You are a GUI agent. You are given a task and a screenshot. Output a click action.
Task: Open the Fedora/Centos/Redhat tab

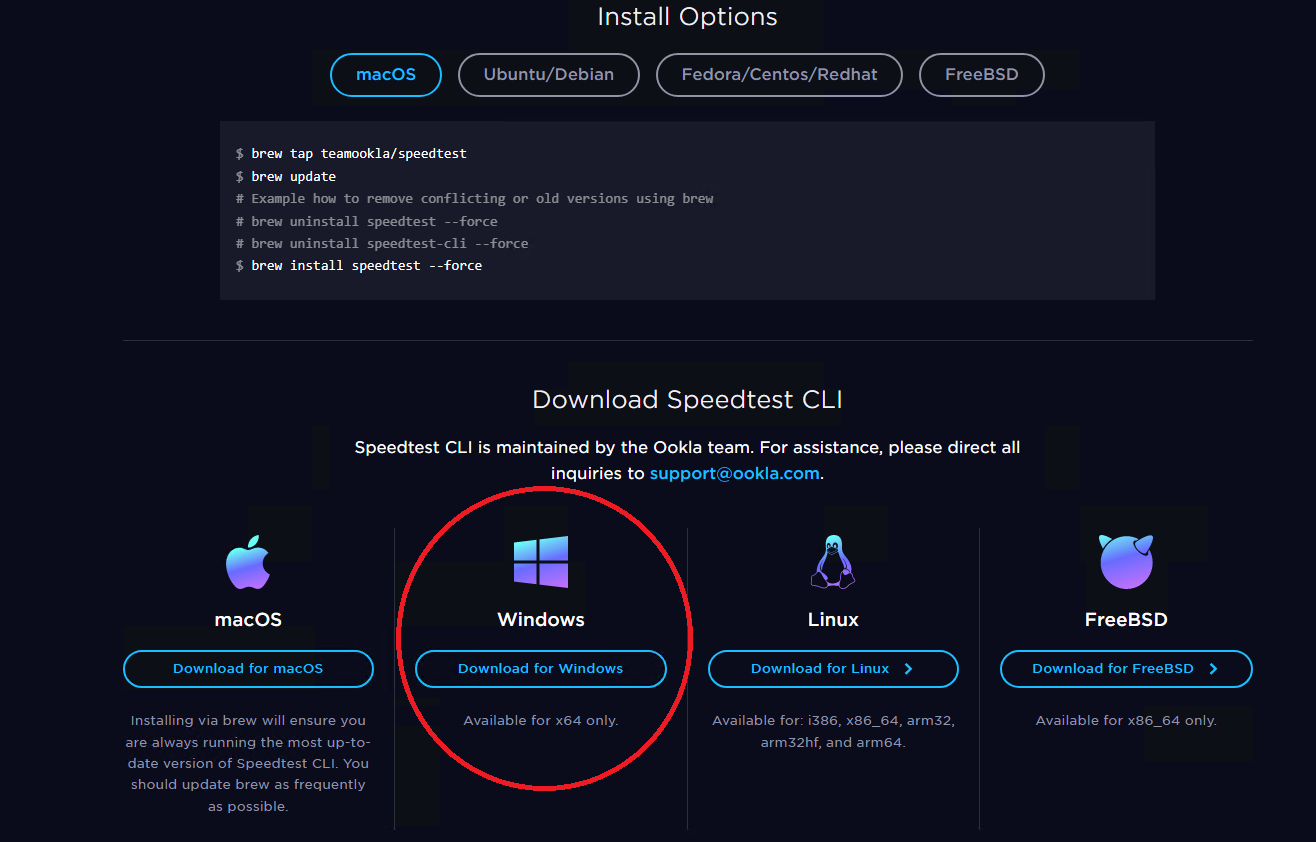tap(779, 75)
